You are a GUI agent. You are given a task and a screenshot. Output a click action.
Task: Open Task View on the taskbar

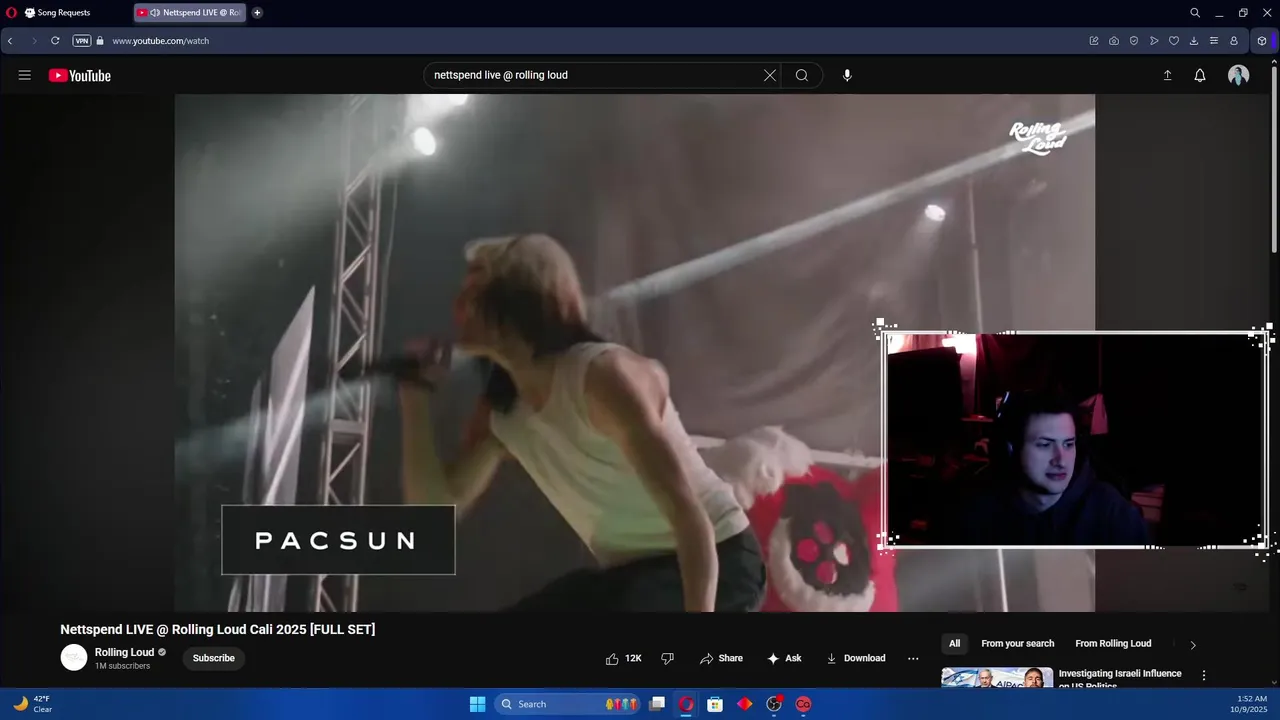[657, 704]
